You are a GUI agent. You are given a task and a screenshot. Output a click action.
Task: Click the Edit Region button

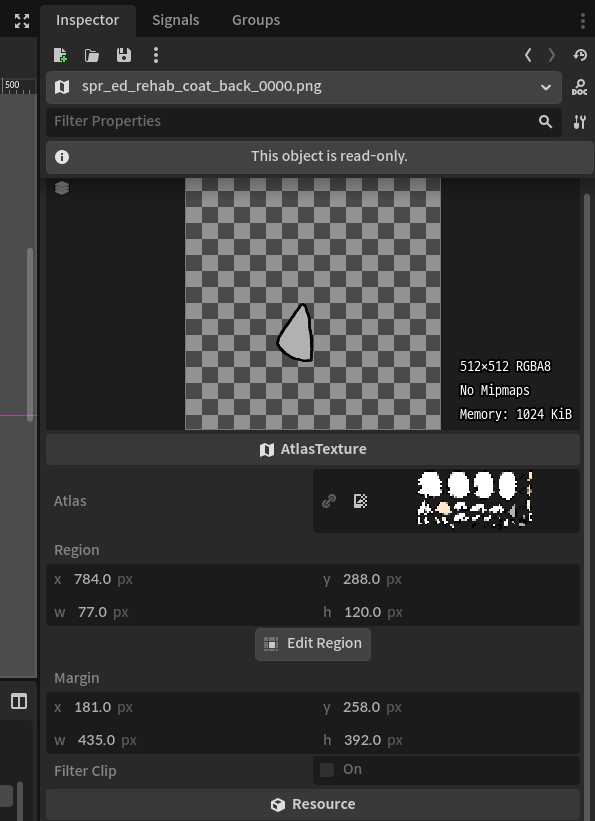click(x=313, y=644)
